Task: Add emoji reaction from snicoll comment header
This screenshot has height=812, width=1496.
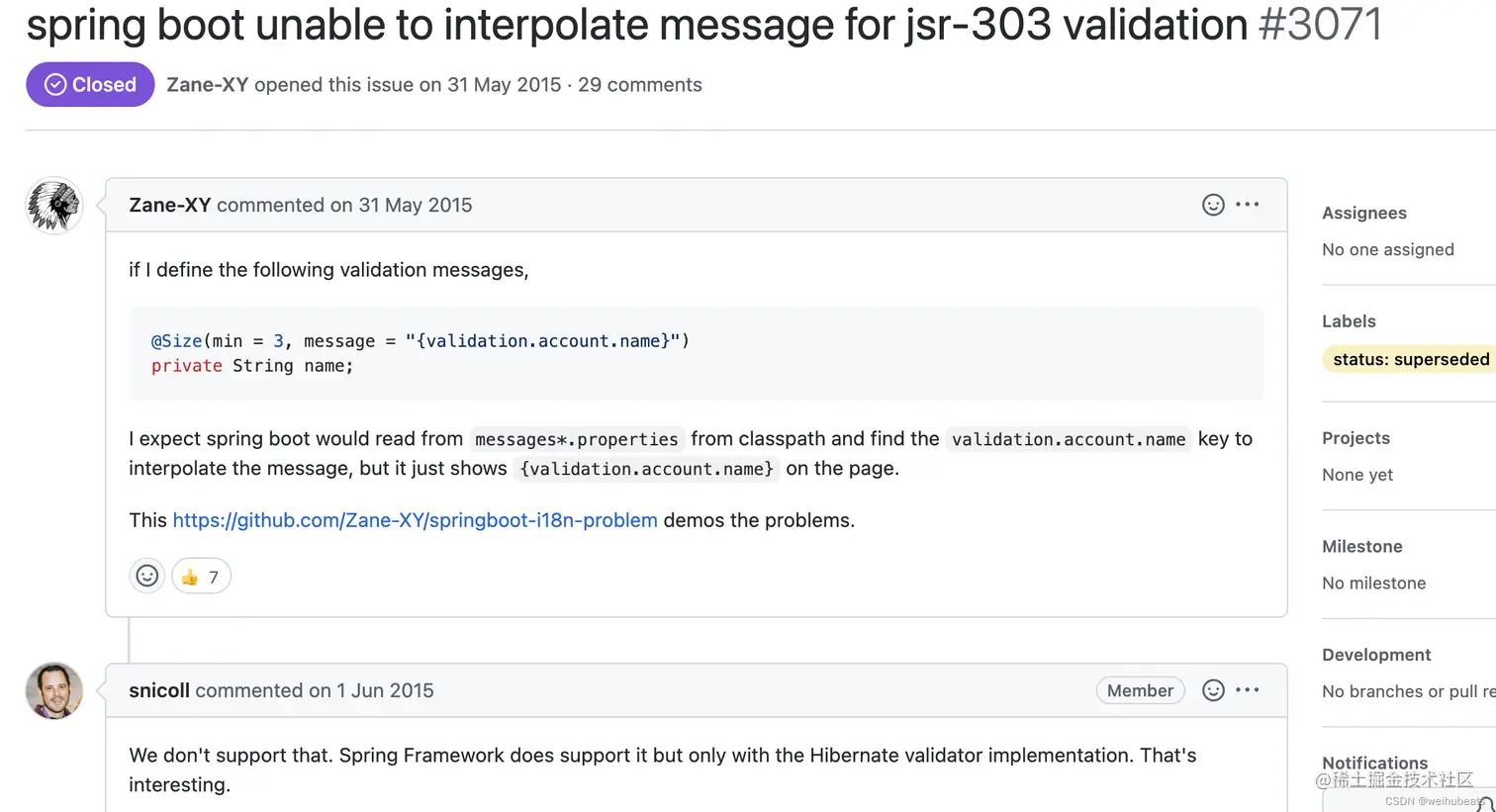Action: [x=1213, y=690]
